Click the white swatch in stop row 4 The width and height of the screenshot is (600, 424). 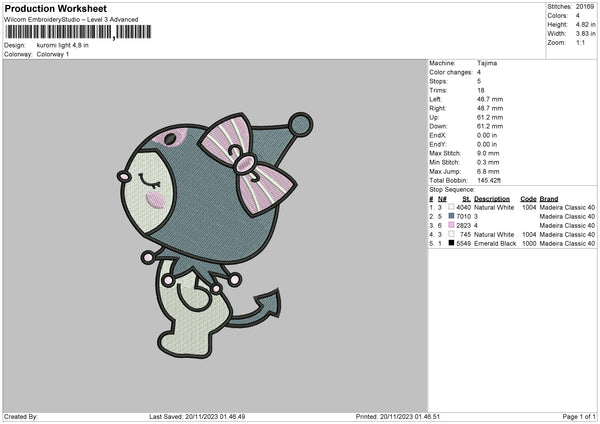451,234
